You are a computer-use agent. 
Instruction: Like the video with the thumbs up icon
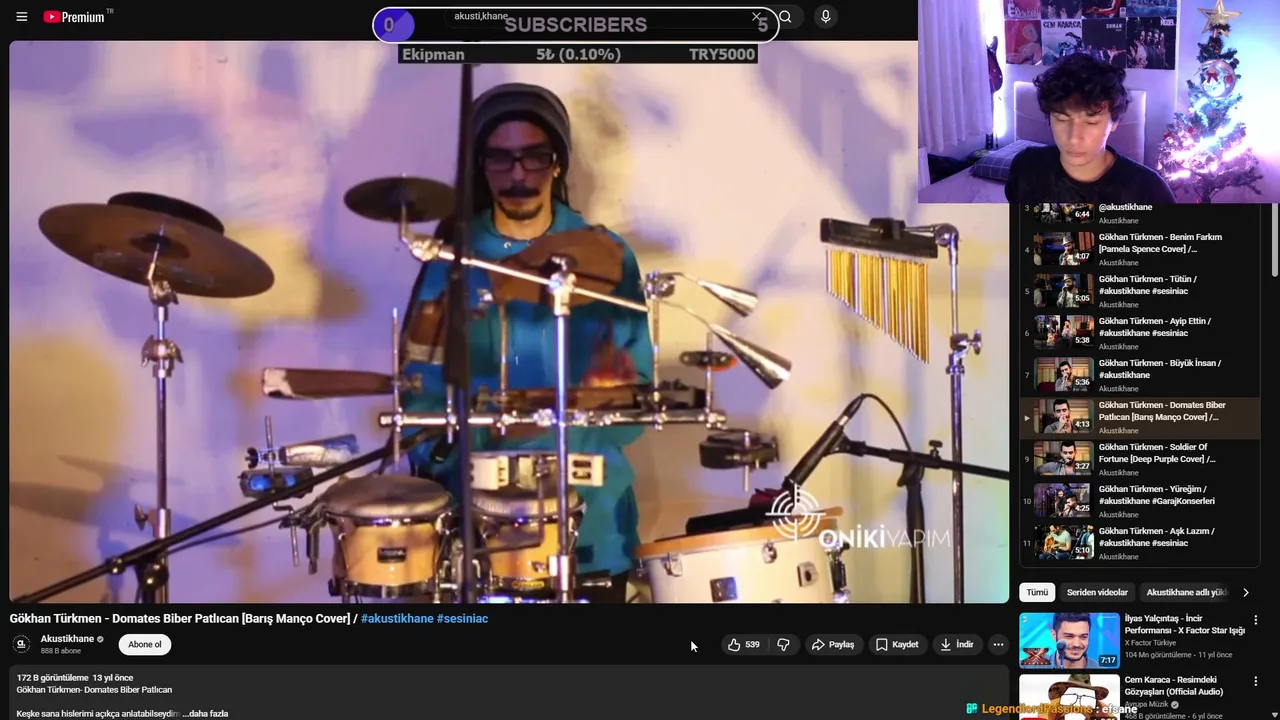pos(744,645)
